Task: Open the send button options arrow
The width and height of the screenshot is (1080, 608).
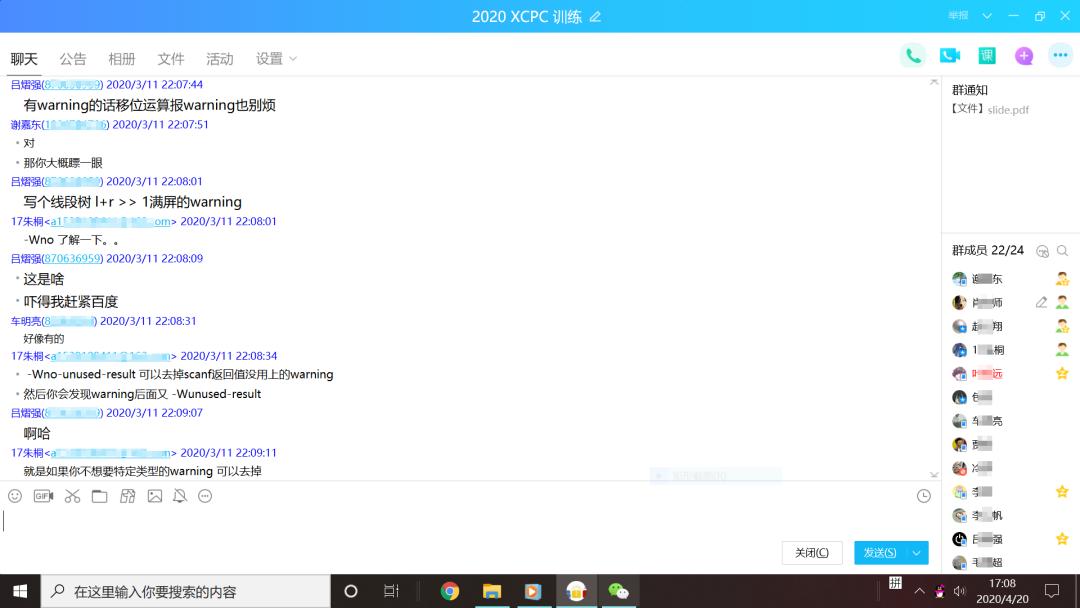Action: pyautogui.click(x=917, y=553)
